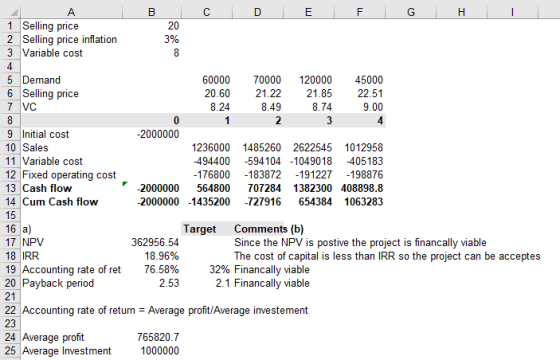560x360 pixels.
Task: Select the 32% target cell
Action: [207, 270]
